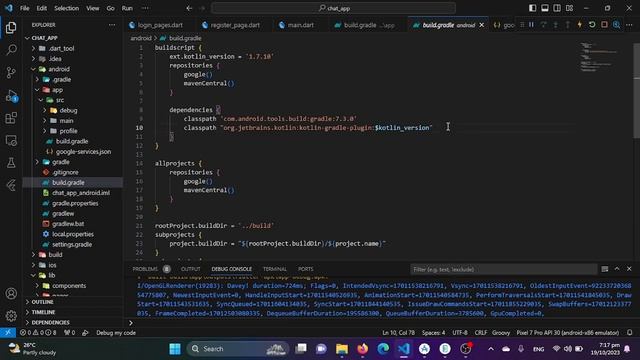
Task: Open the Run menu
Action: pos(127,8)
